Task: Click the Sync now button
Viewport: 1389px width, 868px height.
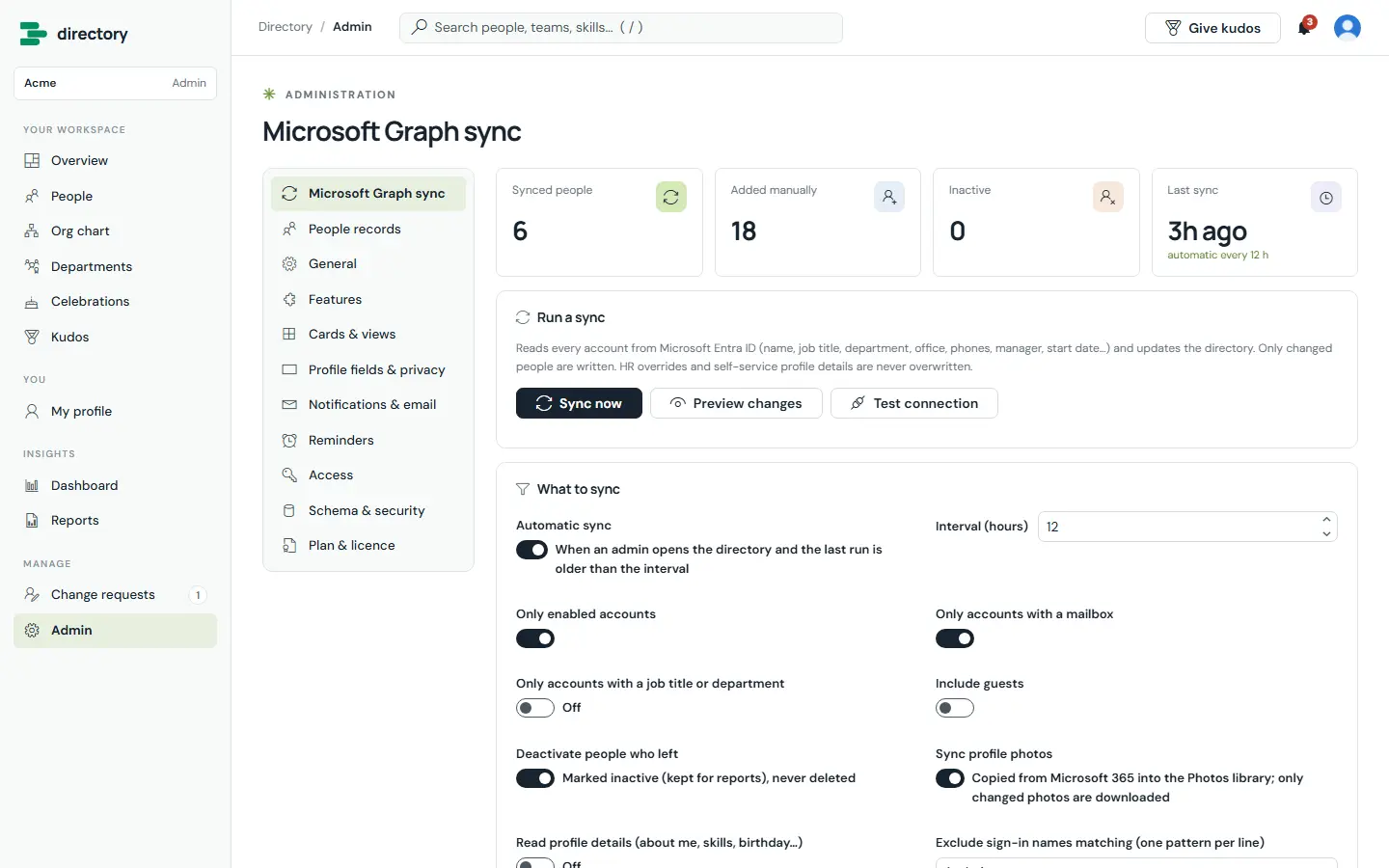Action: (x=579, y=403)
